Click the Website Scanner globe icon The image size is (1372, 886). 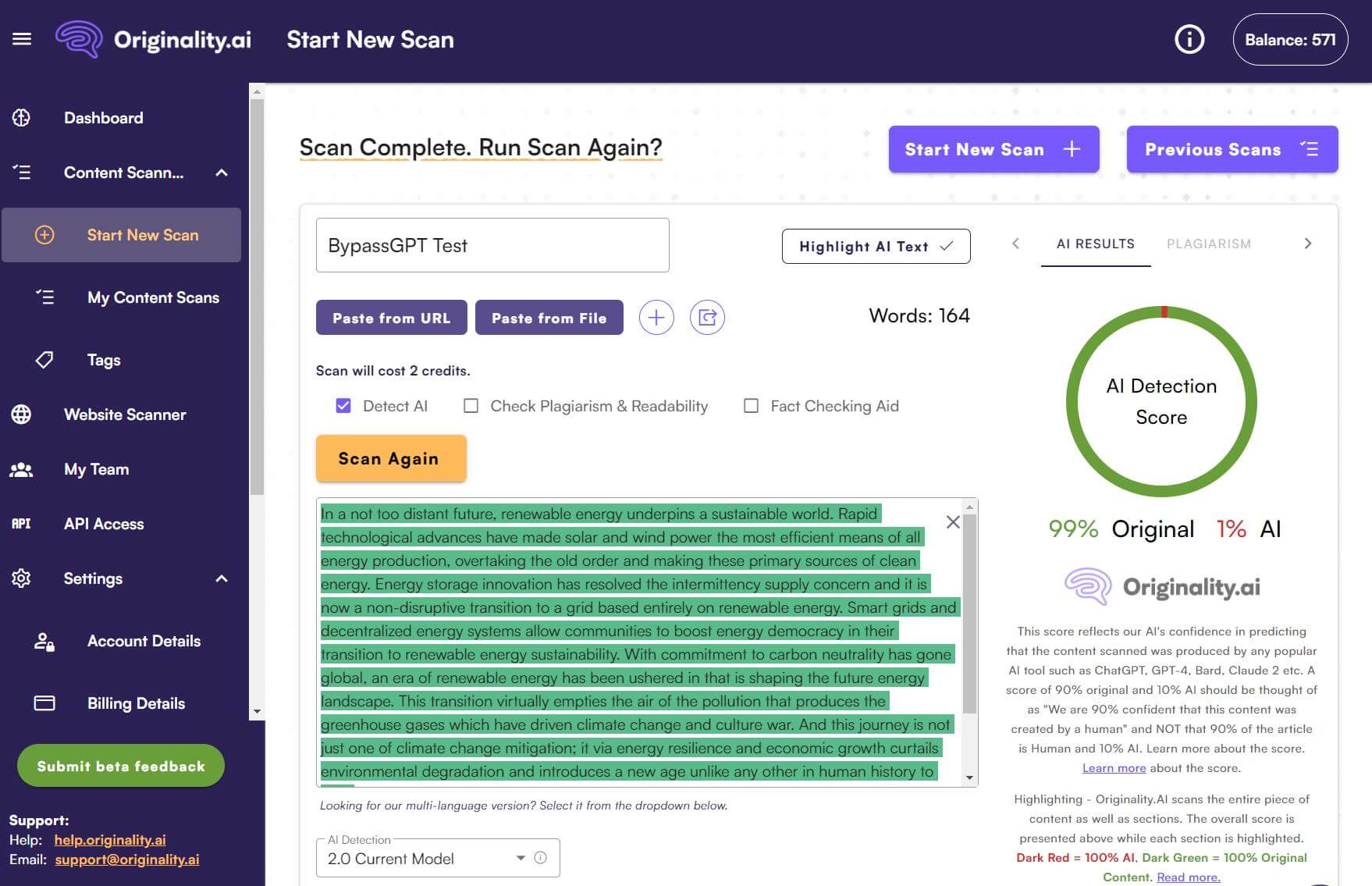pos(21,415)
